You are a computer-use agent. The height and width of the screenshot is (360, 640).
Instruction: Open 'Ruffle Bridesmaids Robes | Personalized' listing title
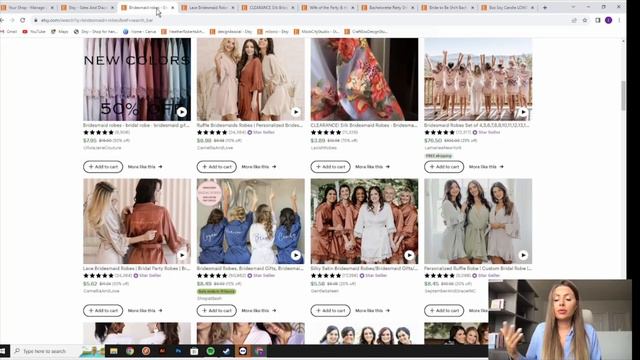[249, 125]
